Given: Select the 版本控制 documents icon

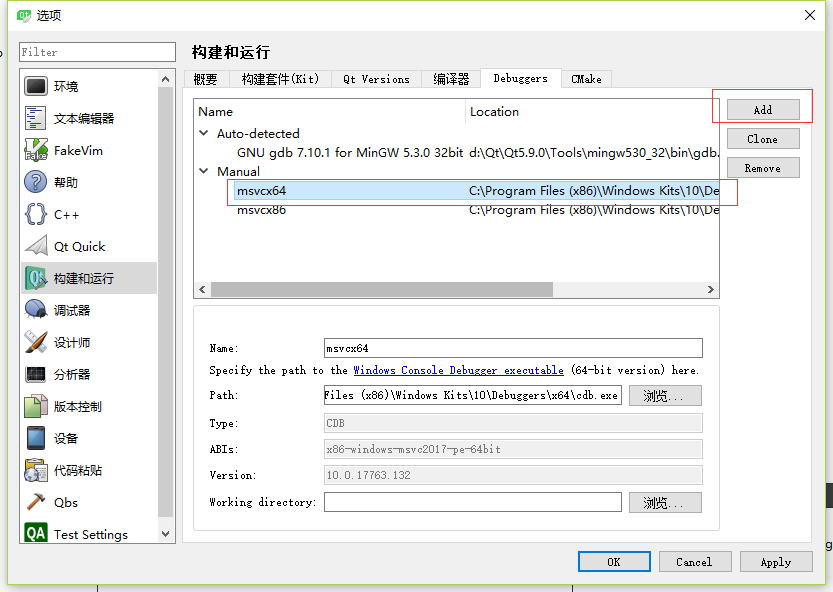Looking at the screenshot, I should click(x=36, y=407).
